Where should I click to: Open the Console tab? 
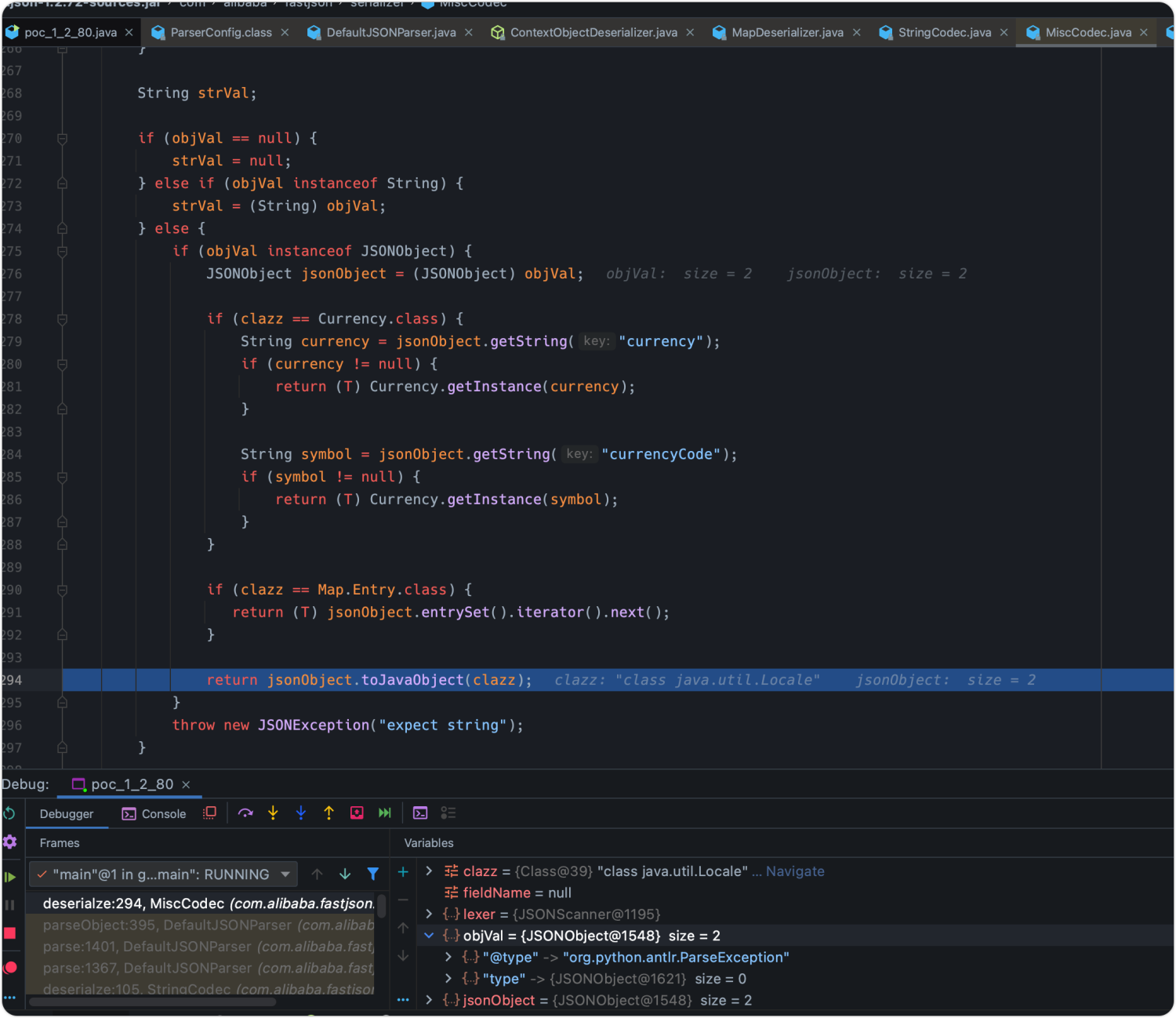click(x=154, y=814)
